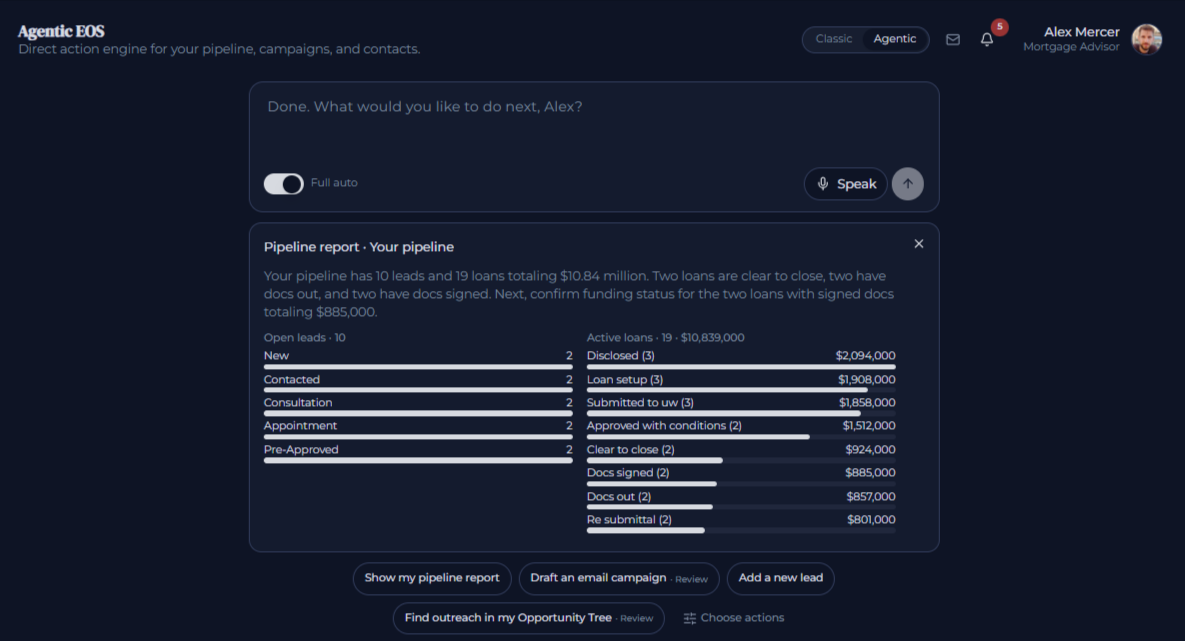Click Find outreach in my Opportunity Tree
Viewport: 1185px width, 641px height.
[x=529, y=618]
